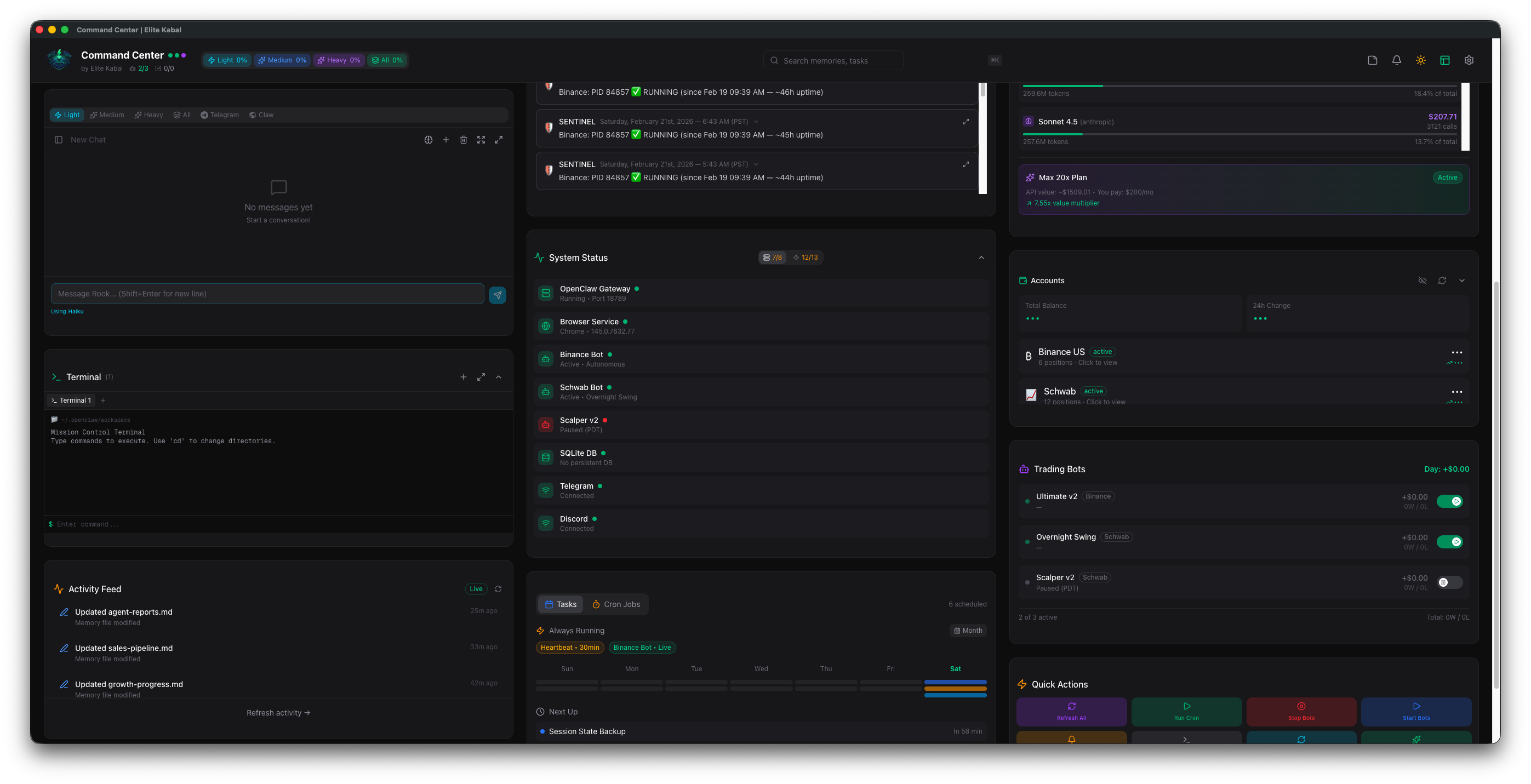Open layout panel icon in top bar

tap(1445, 60)
